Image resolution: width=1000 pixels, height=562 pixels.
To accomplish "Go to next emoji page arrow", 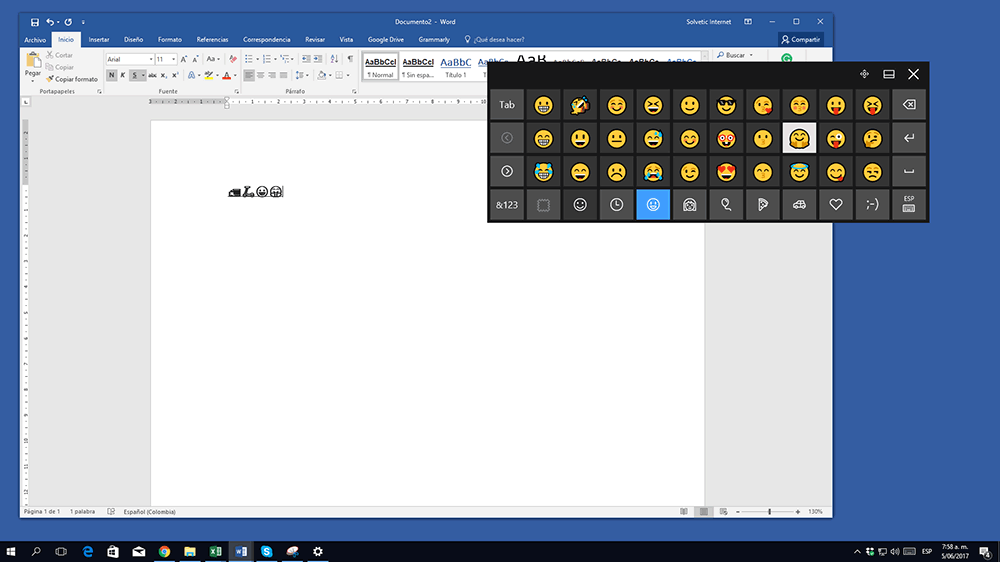I will pyautogui.click(x=507, y=172).
